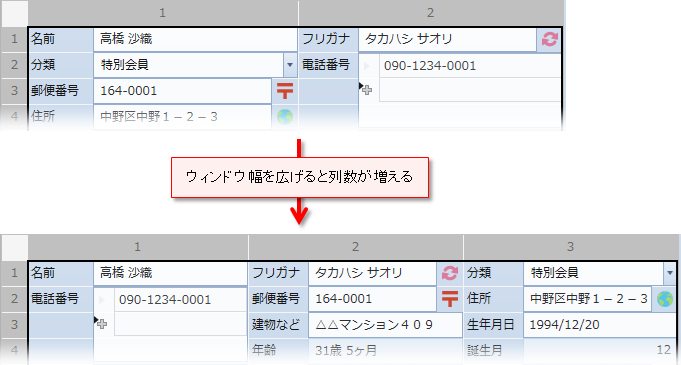Select row header 2 in the lower grid
The width and height of the screenshot is (681, 365).
pyautogui.click(x=14, y=299)
